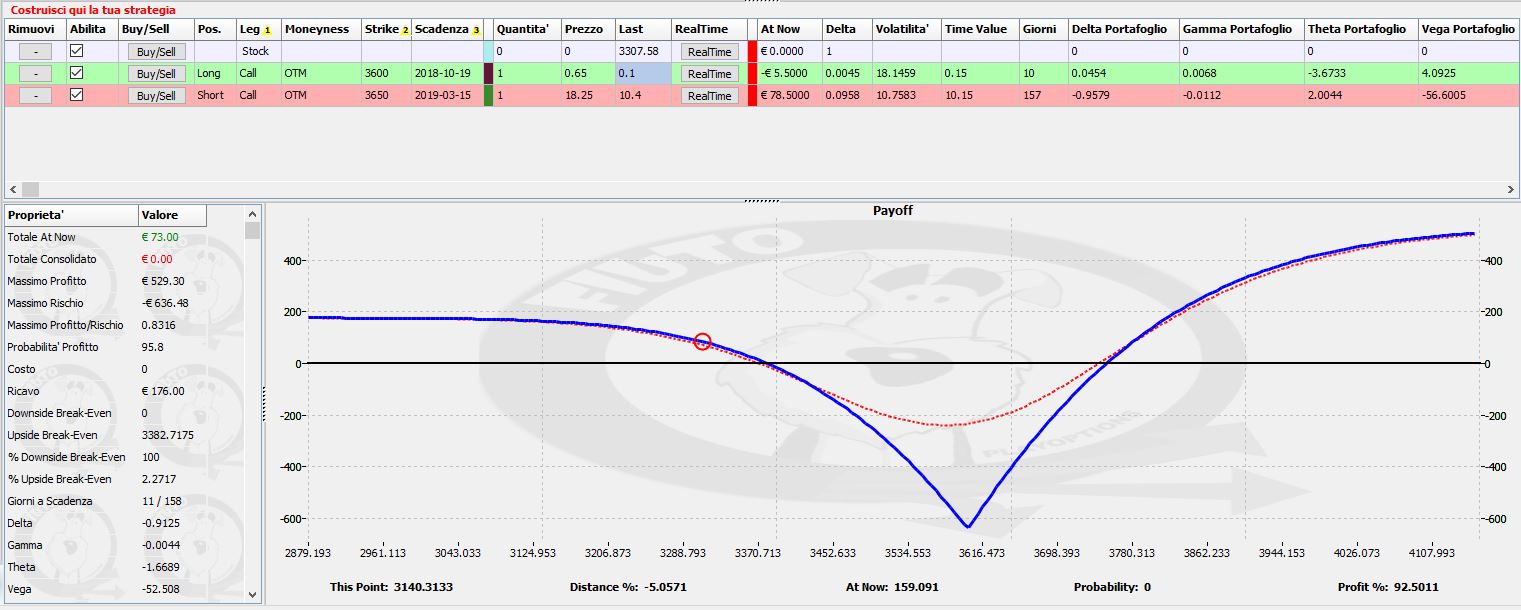Remove the Short Call leg with minus button
The image size is (1521, 610).
pyautogui.click(x=35, y=95)
